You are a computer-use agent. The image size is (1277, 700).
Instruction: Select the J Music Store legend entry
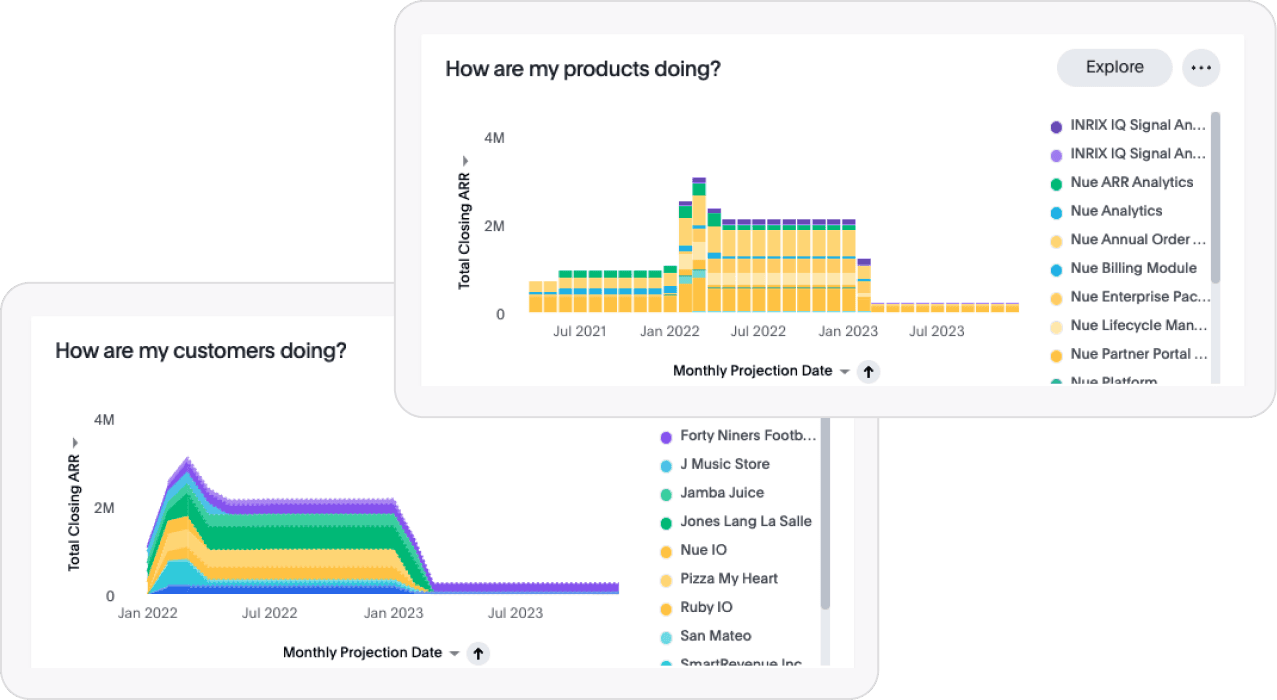(x=724, y=464)
